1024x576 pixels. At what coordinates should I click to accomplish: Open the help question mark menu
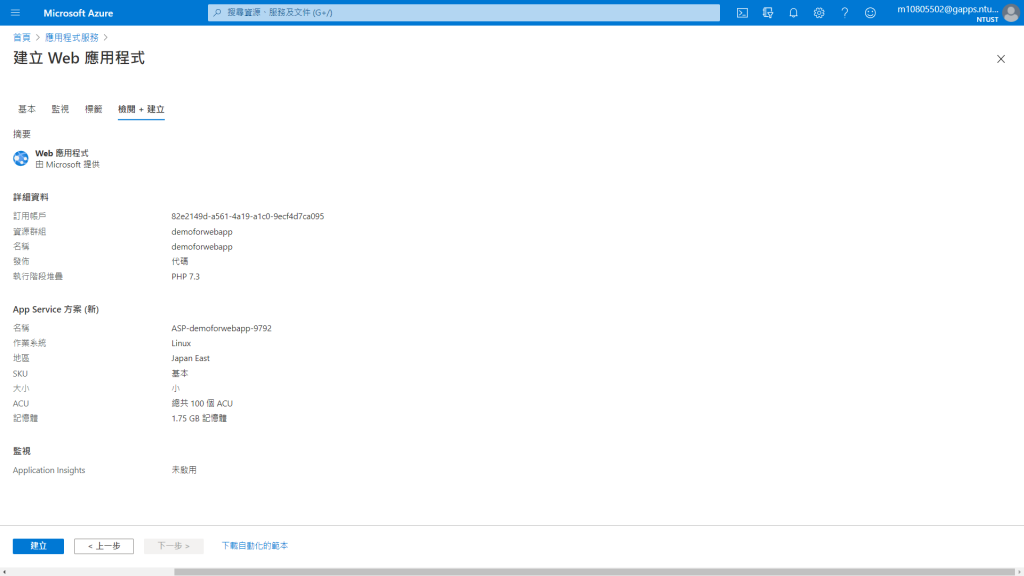click(844, 12)
